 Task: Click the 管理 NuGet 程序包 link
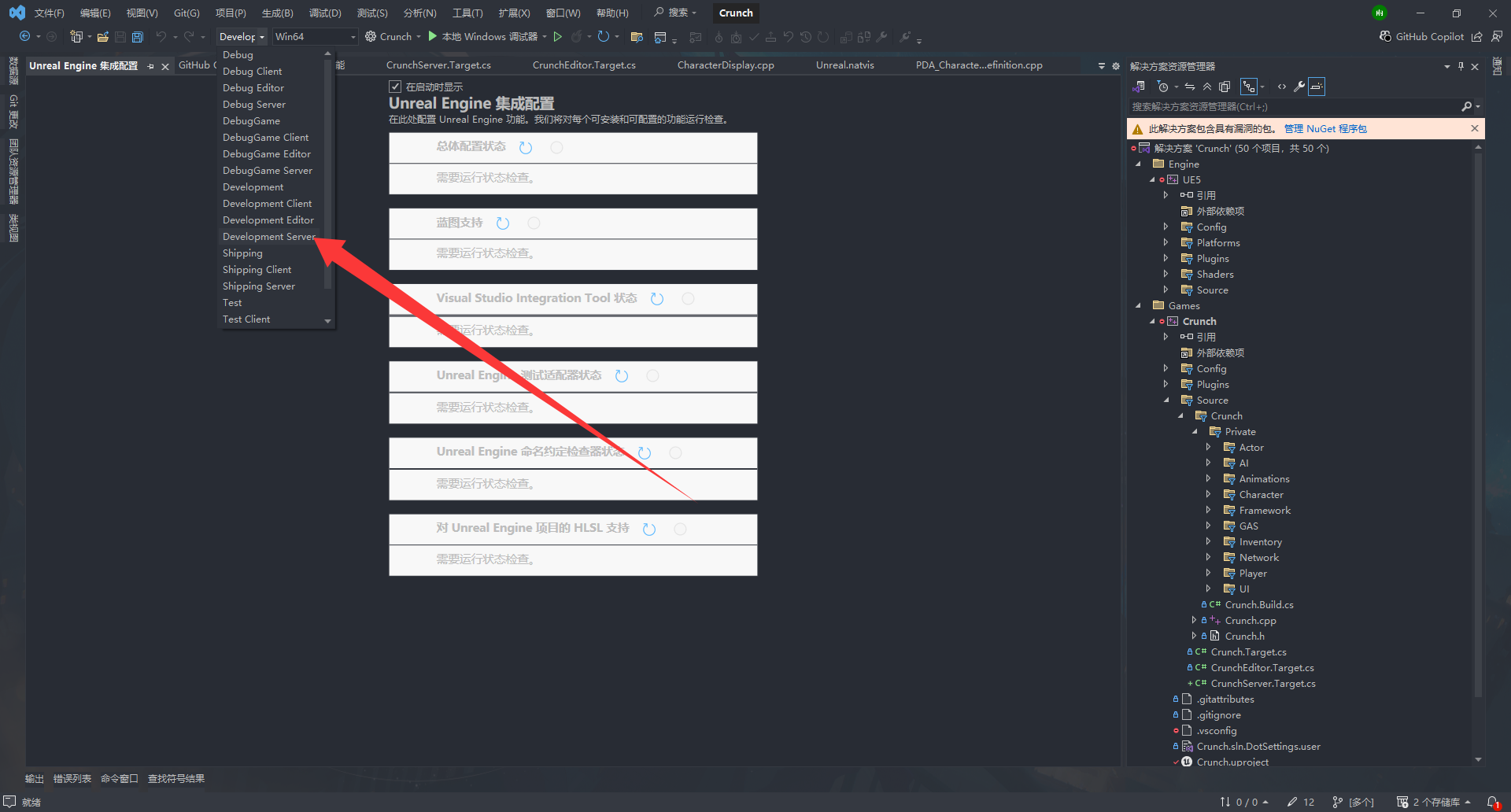tap(1325, 129)
